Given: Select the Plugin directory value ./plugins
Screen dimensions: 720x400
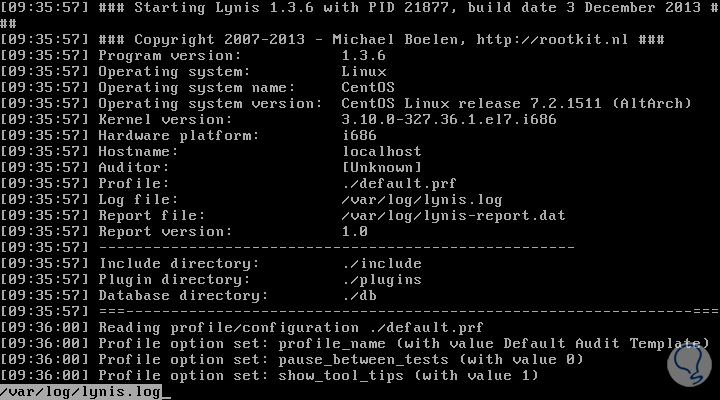Looking at the screenshot, I should coord(381,280).
